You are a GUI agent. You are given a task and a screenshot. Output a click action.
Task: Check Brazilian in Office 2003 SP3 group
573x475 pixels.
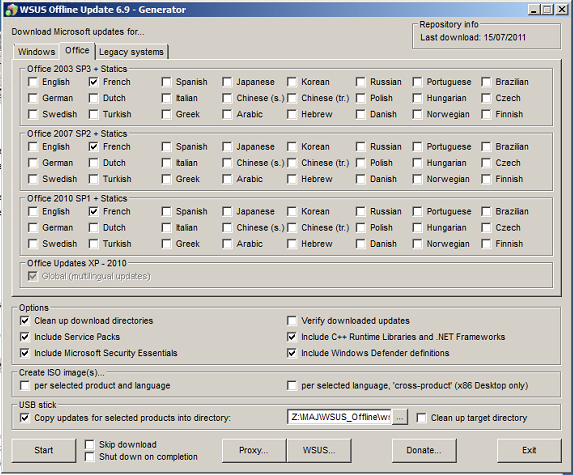(486, 82)
